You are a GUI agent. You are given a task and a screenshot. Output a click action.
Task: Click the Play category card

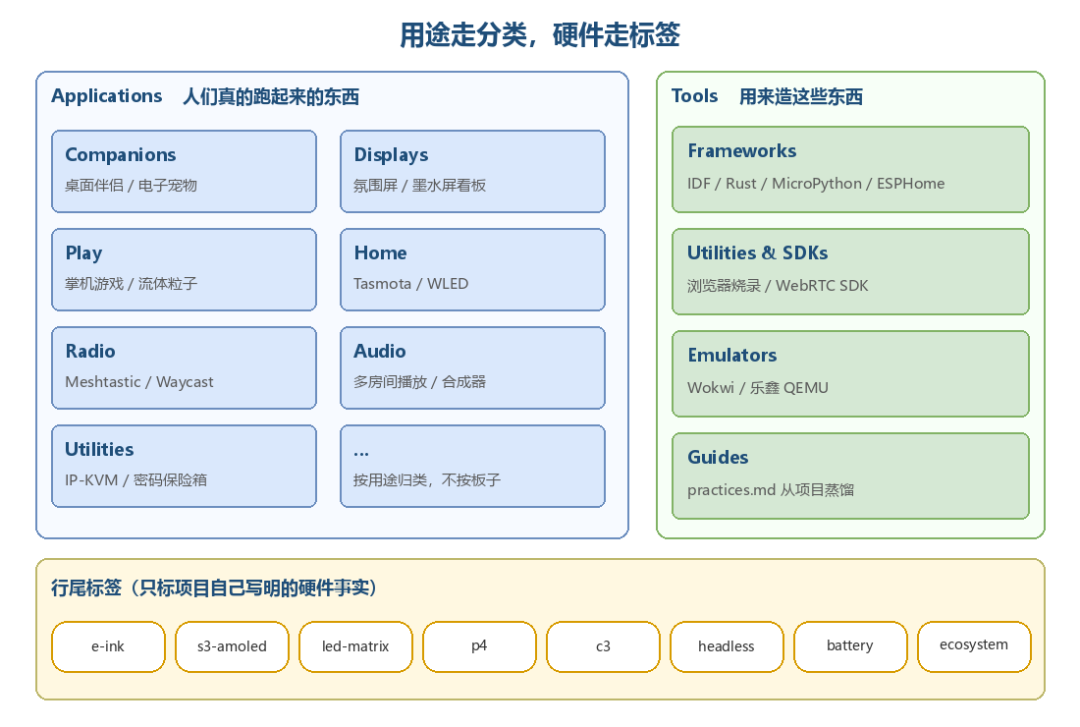[x=184, y=269]
